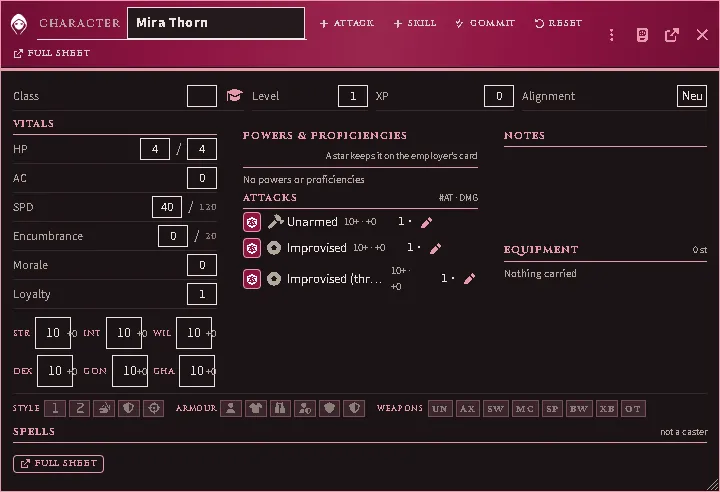720x492 pixels.
Task: Toggle the MC weapon proficiency
Action: tap(525, 409)
